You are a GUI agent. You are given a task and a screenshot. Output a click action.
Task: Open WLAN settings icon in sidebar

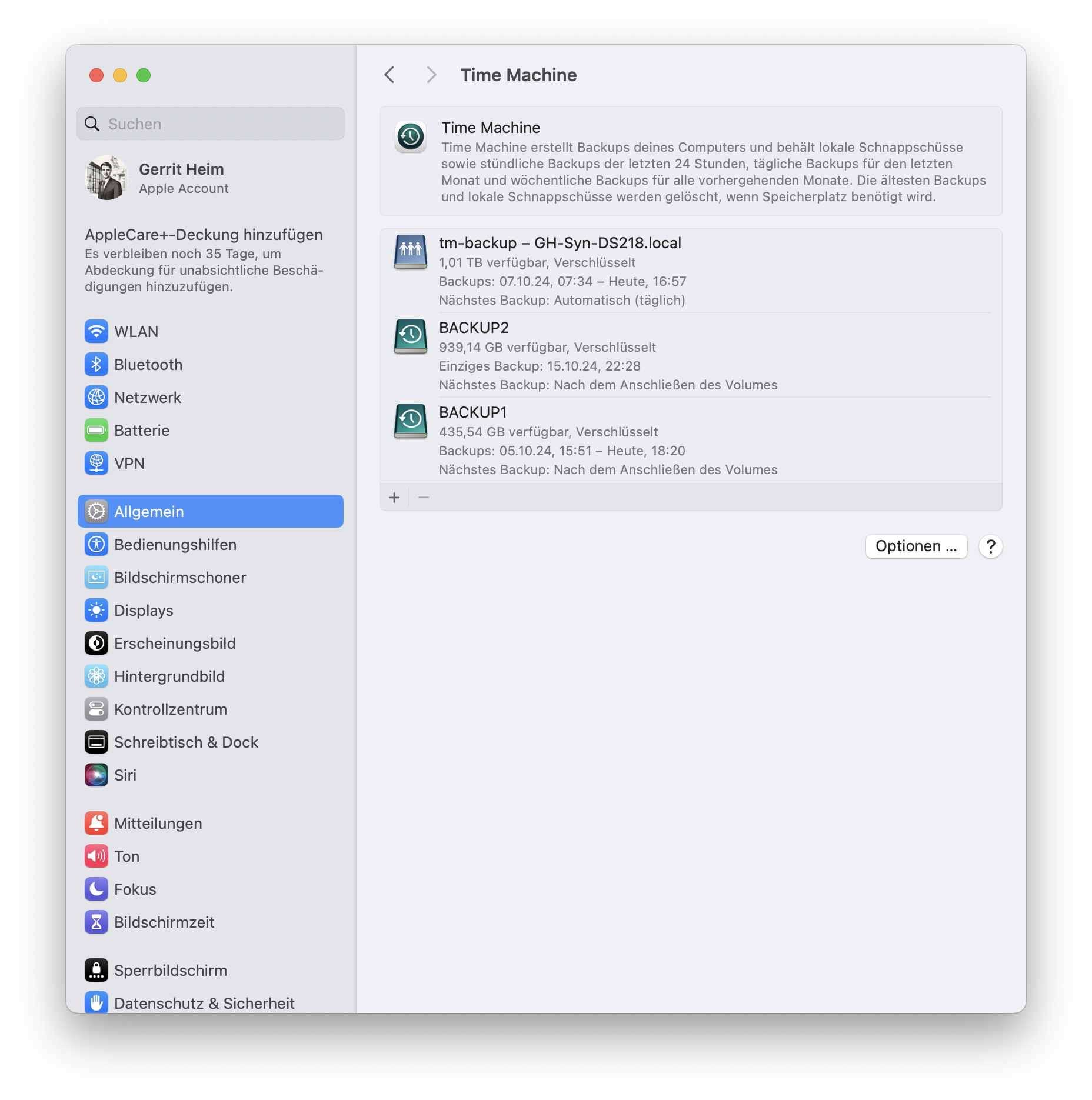coord(96,332)
